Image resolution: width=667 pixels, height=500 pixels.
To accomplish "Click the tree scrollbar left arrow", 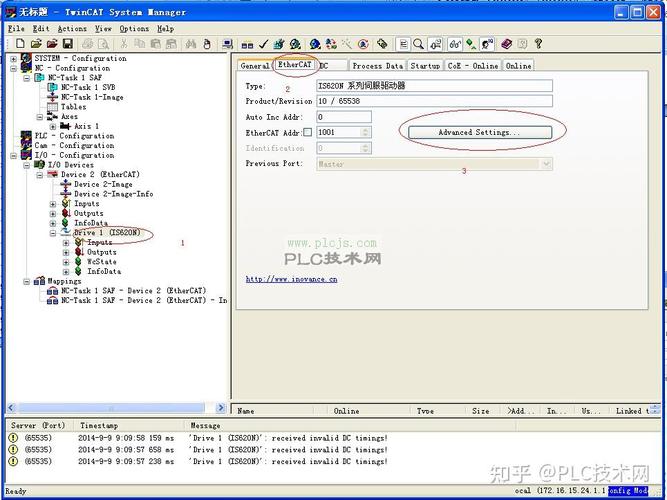I will pos(11,408).
